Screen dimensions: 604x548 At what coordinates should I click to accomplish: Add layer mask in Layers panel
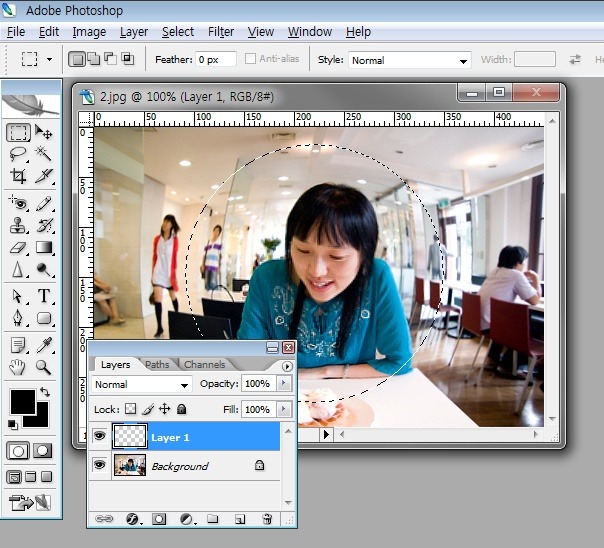point(159,519)
